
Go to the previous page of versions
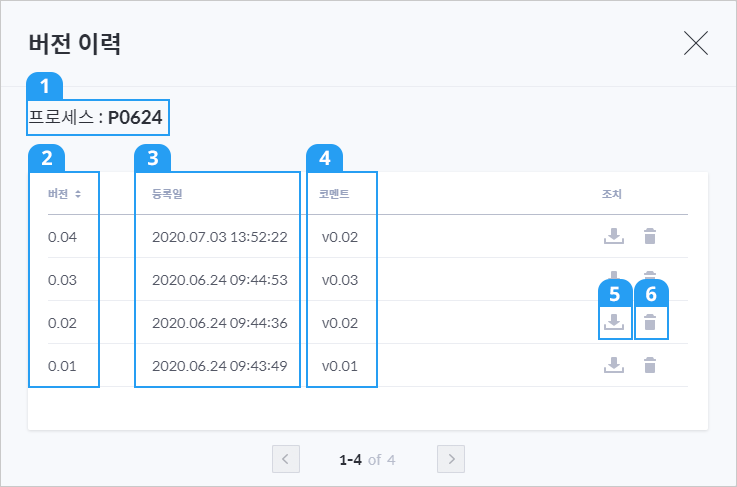click(x=286, y=459)
